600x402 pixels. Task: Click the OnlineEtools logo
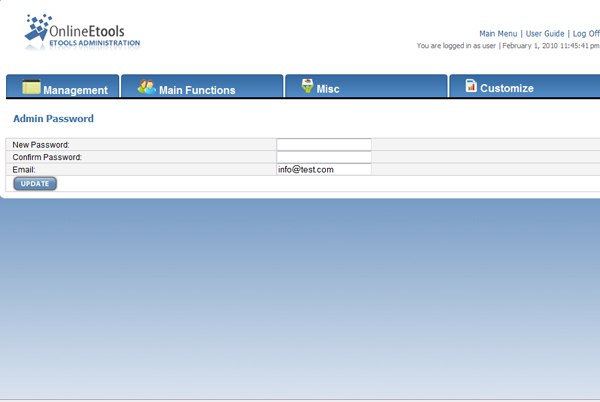click(82, 33)
